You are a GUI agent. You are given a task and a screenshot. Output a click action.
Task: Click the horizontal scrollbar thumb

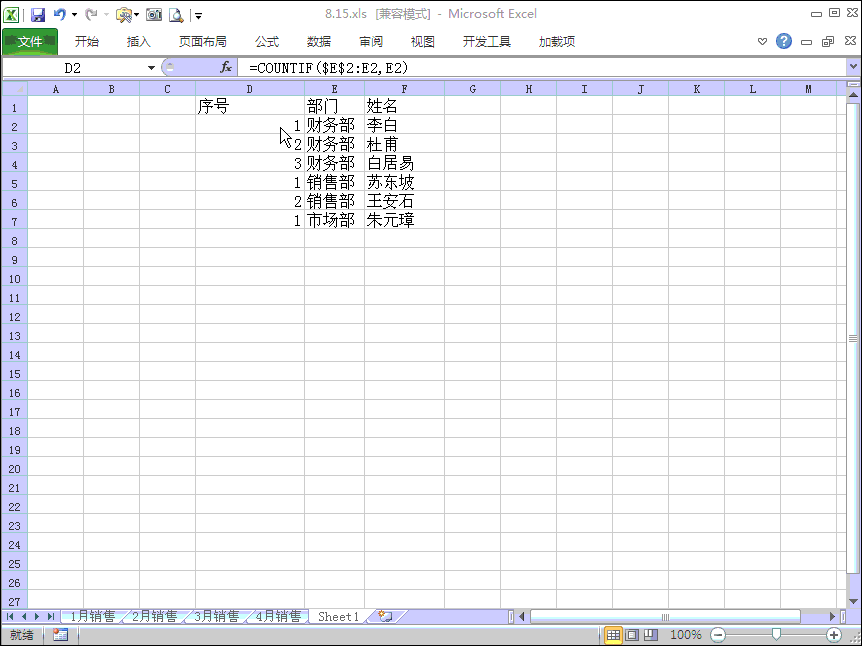665,617
